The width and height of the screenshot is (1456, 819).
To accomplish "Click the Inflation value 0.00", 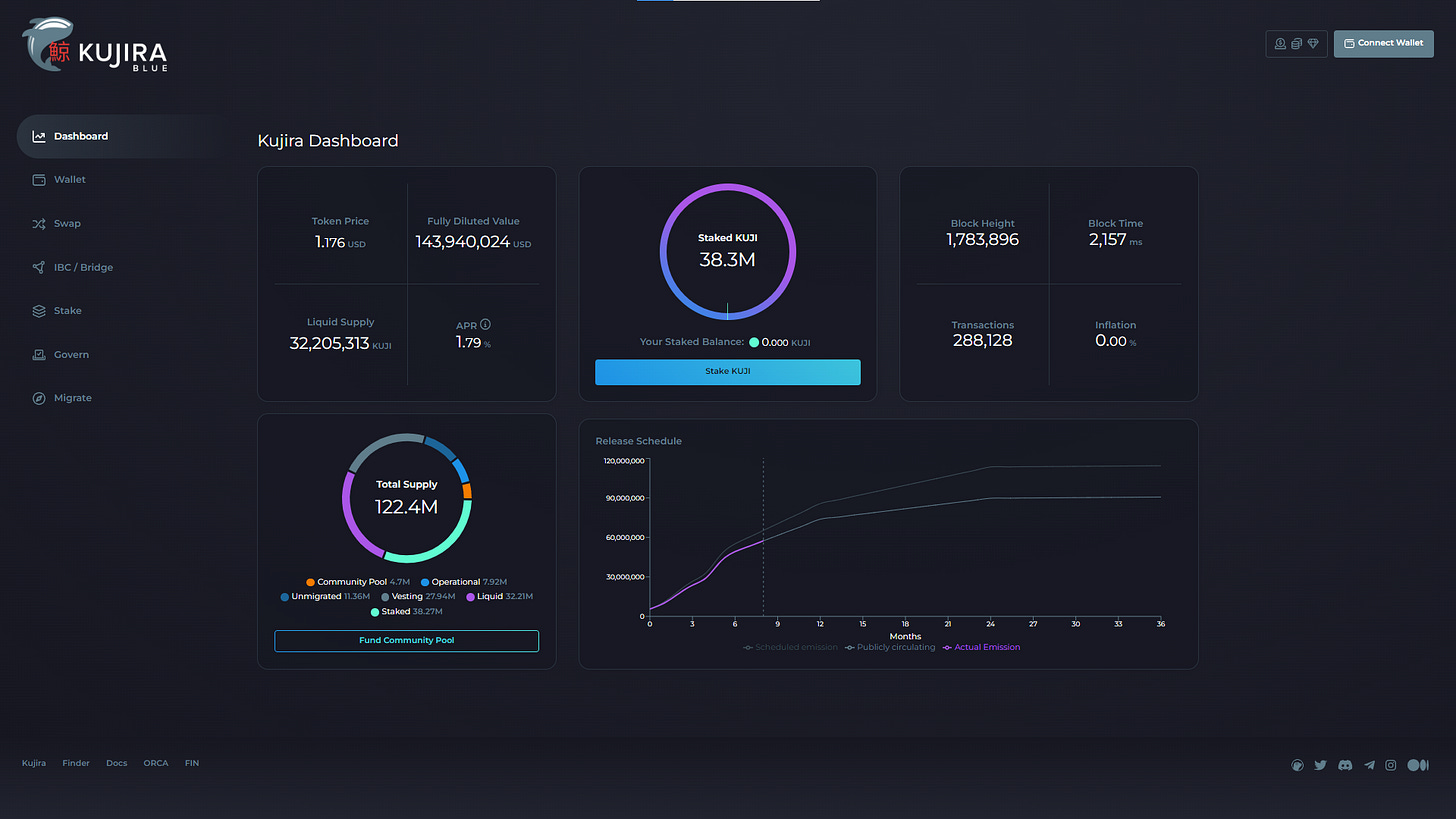I will [1111, 341].
